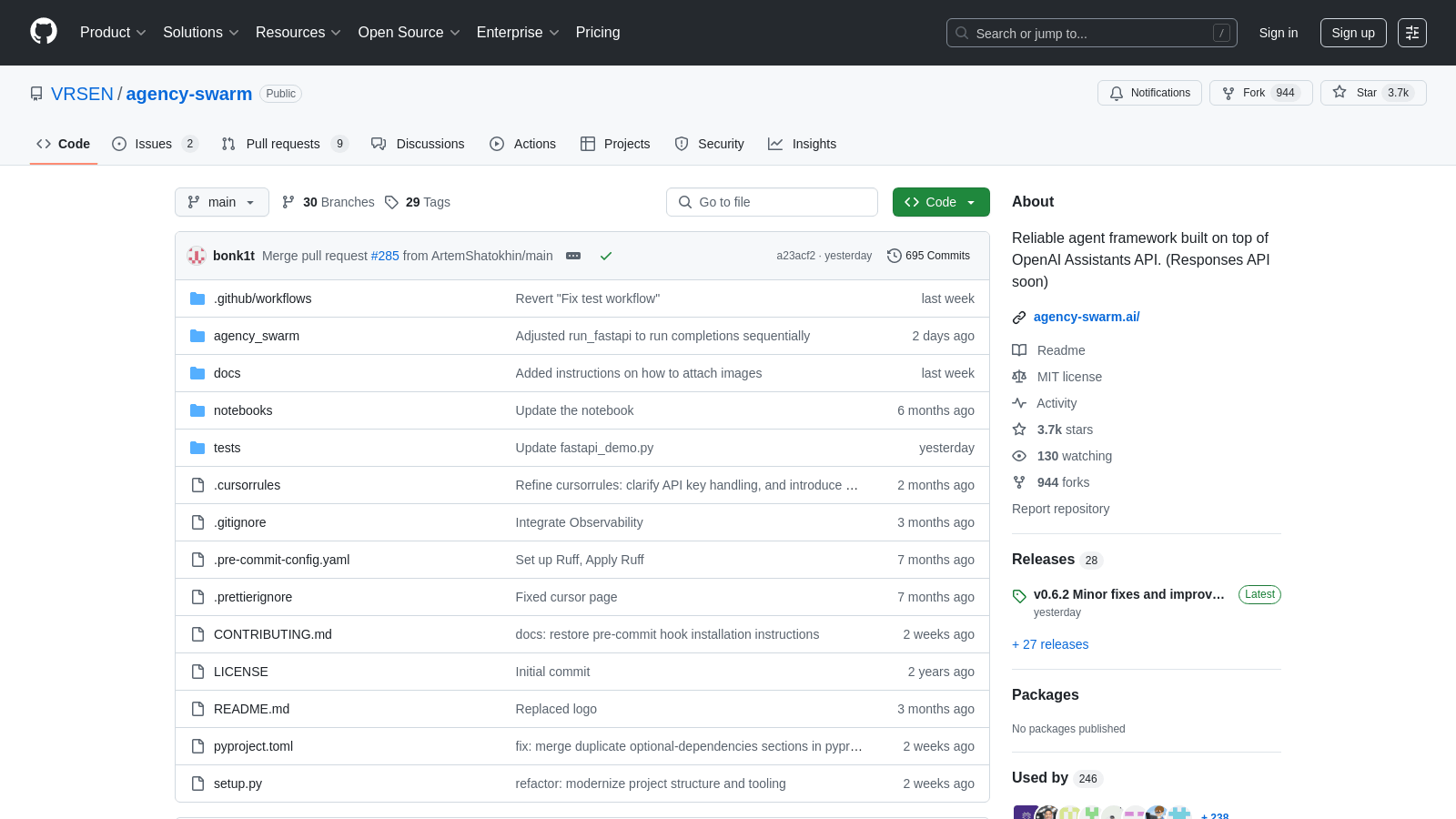
Task: Open the appearance settings icon in header
Action: click(x=1412, y=33)
